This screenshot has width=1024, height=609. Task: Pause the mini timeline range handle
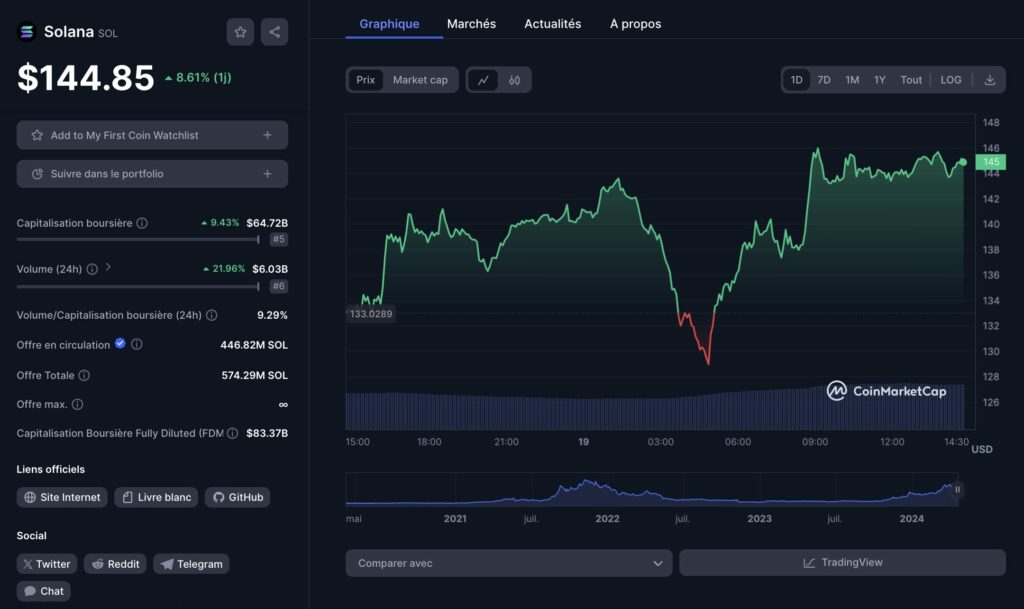[957, 490]
